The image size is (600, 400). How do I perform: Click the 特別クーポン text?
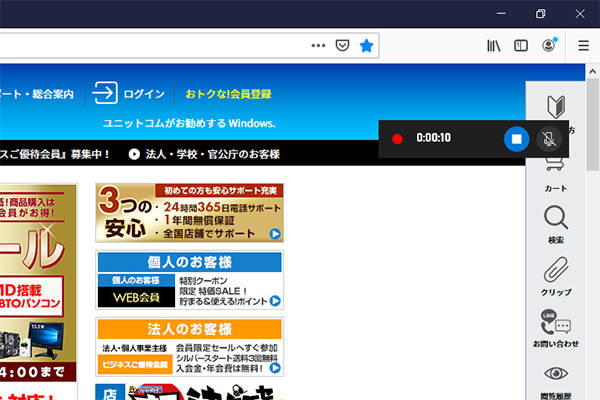pyautogui.click(x=203, y=281)
